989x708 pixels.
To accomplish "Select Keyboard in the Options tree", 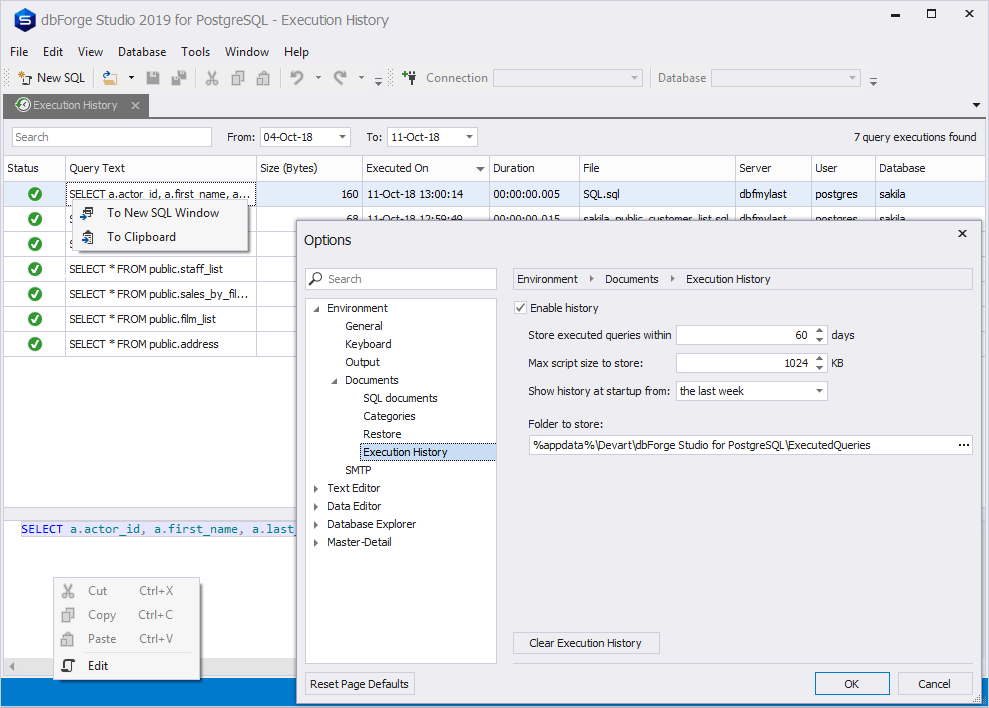I will pyautogui.click(x=368, y=345).
